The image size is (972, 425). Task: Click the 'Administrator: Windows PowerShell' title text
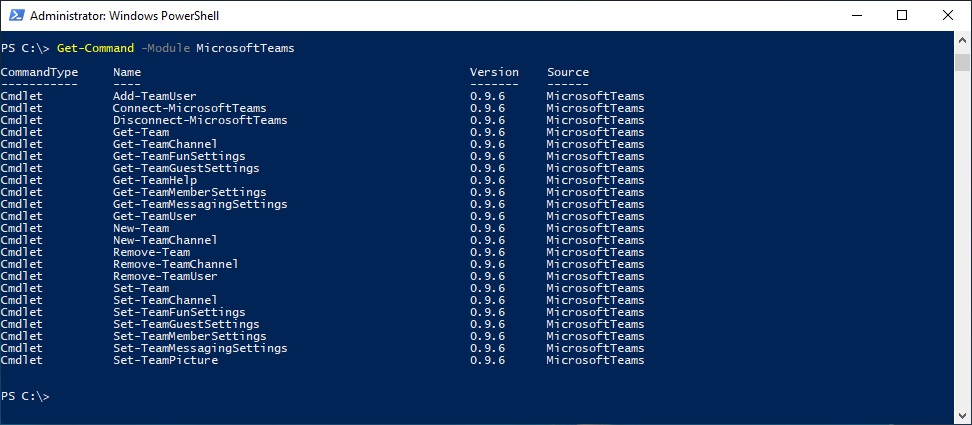pos(124,15)
